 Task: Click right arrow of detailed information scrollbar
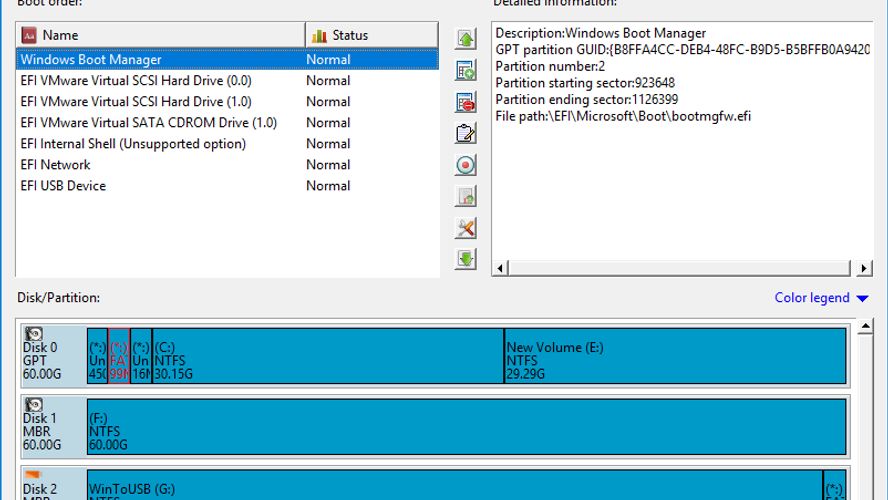point(864,268)
